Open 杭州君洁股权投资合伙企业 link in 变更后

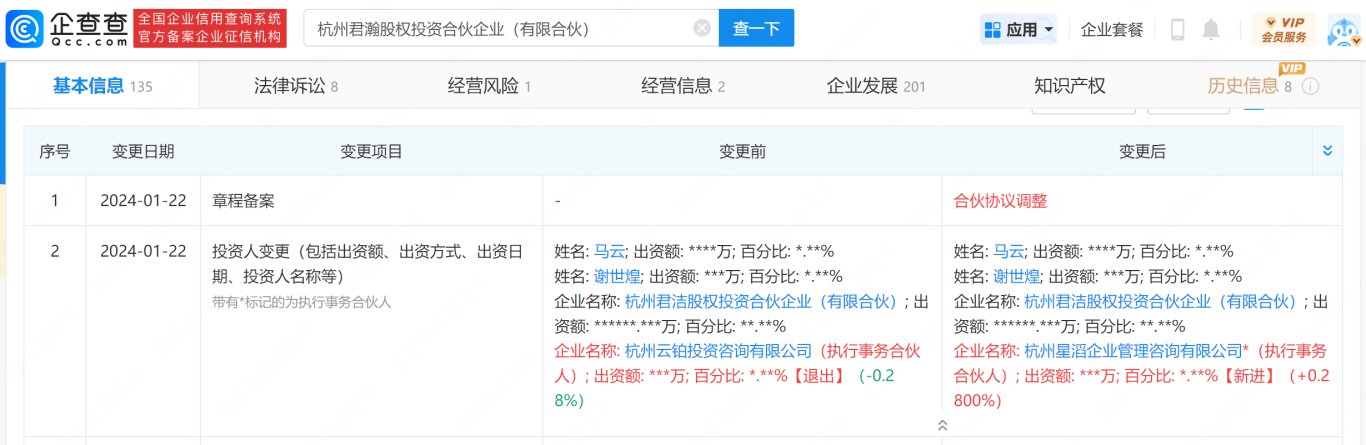point(1160,301)
